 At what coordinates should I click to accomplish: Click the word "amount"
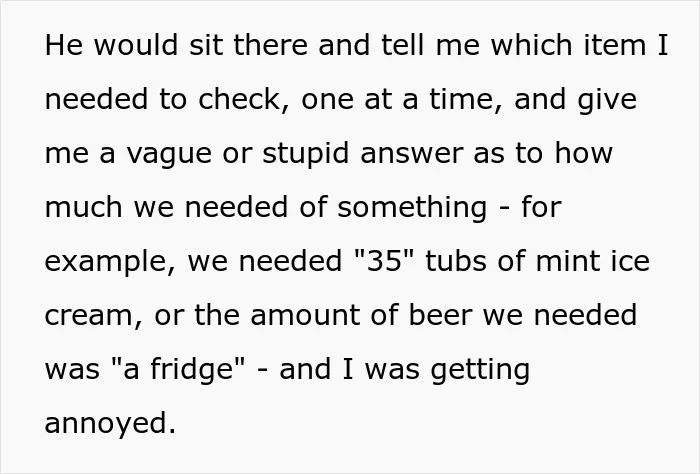tap(305, 316)
